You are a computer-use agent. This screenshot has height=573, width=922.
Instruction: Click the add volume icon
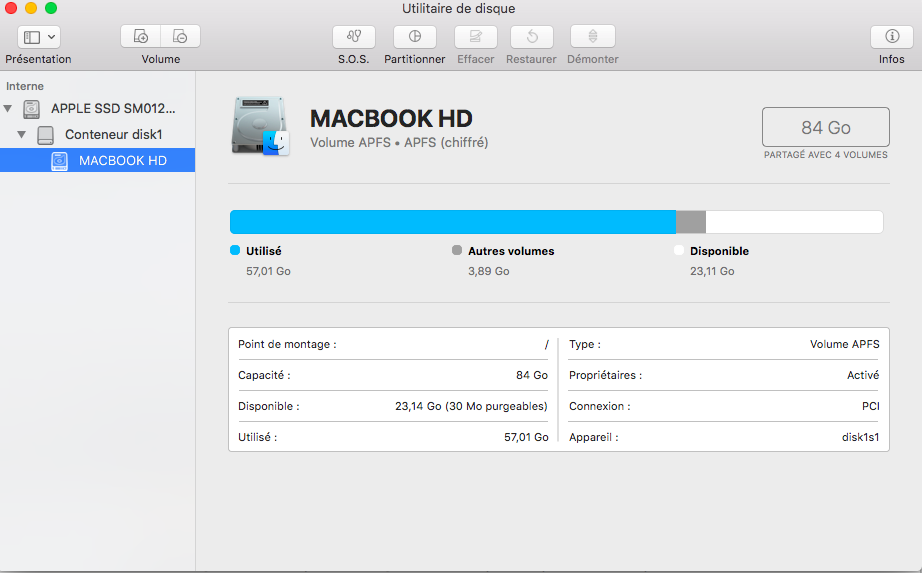click(141, 36)
